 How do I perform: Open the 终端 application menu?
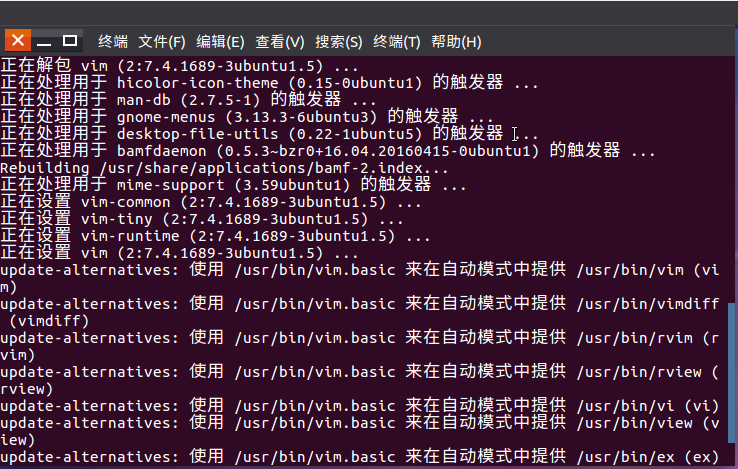[113, 42]
